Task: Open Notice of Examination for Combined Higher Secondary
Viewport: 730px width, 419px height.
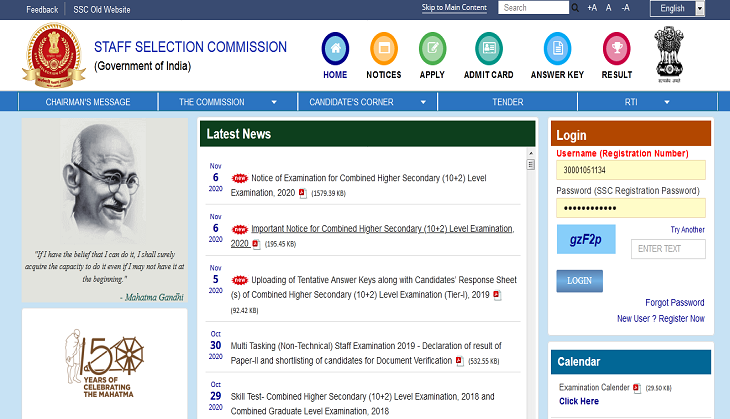Action: click(358, 185)
